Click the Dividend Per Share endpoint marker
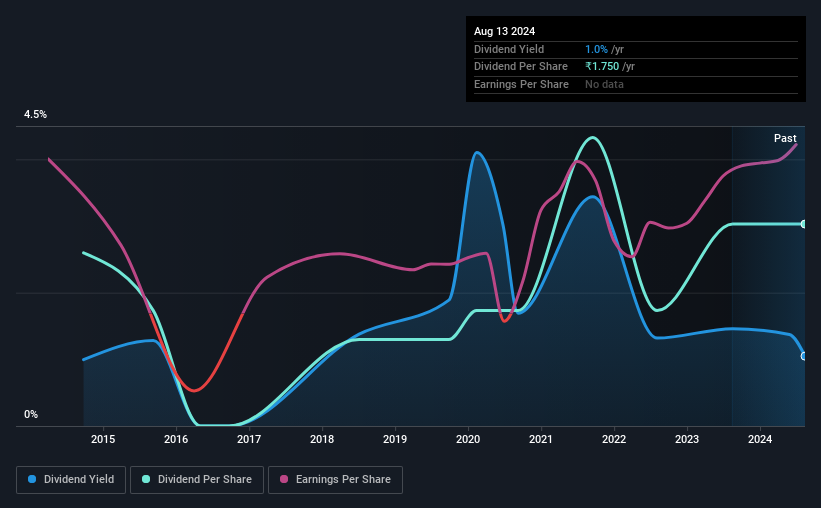The width and height of the screenshot is (821, 508). 804,224
